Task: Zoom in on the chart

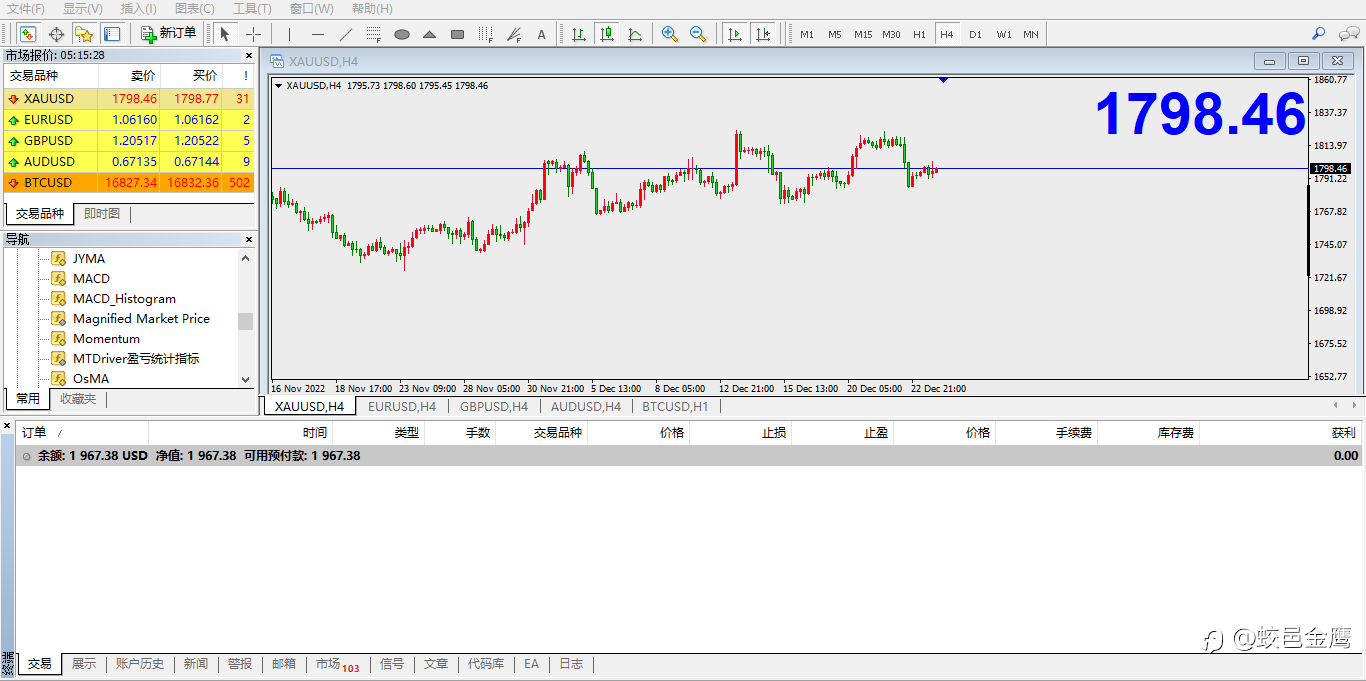Action: [x=670, y=34]
